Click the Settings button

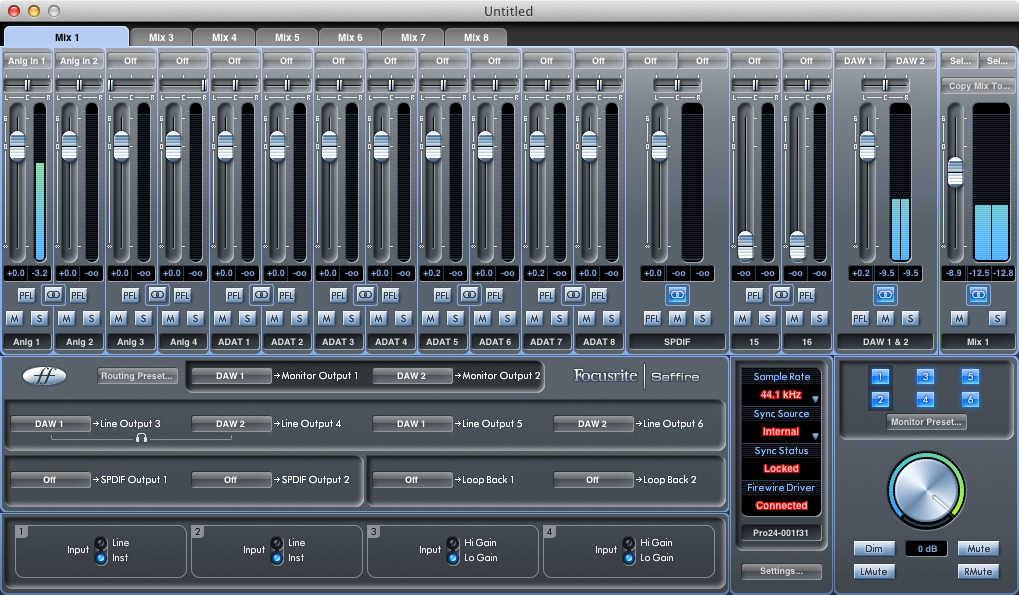click(x=781, y=571)
